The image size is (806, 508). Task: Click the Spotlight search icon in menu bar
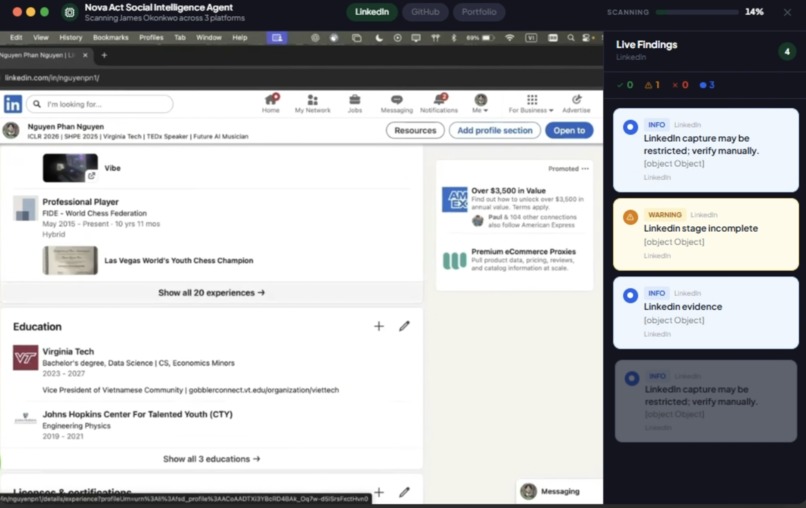click(571, 38)
